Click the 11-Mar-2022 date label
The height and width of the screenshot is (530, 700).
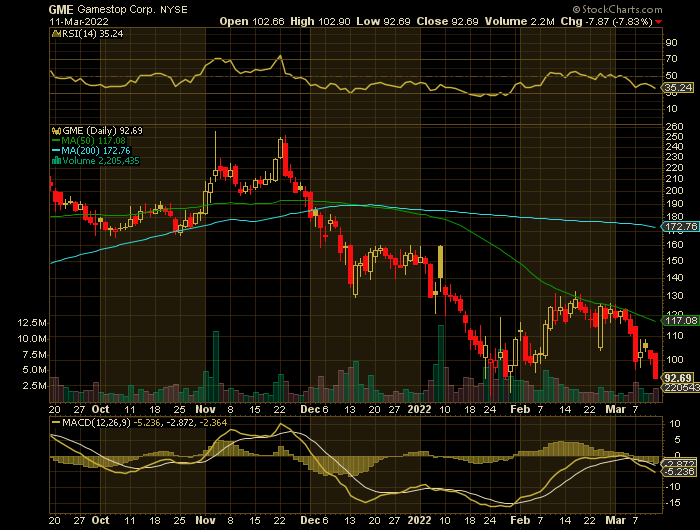[x=79, y=21]
